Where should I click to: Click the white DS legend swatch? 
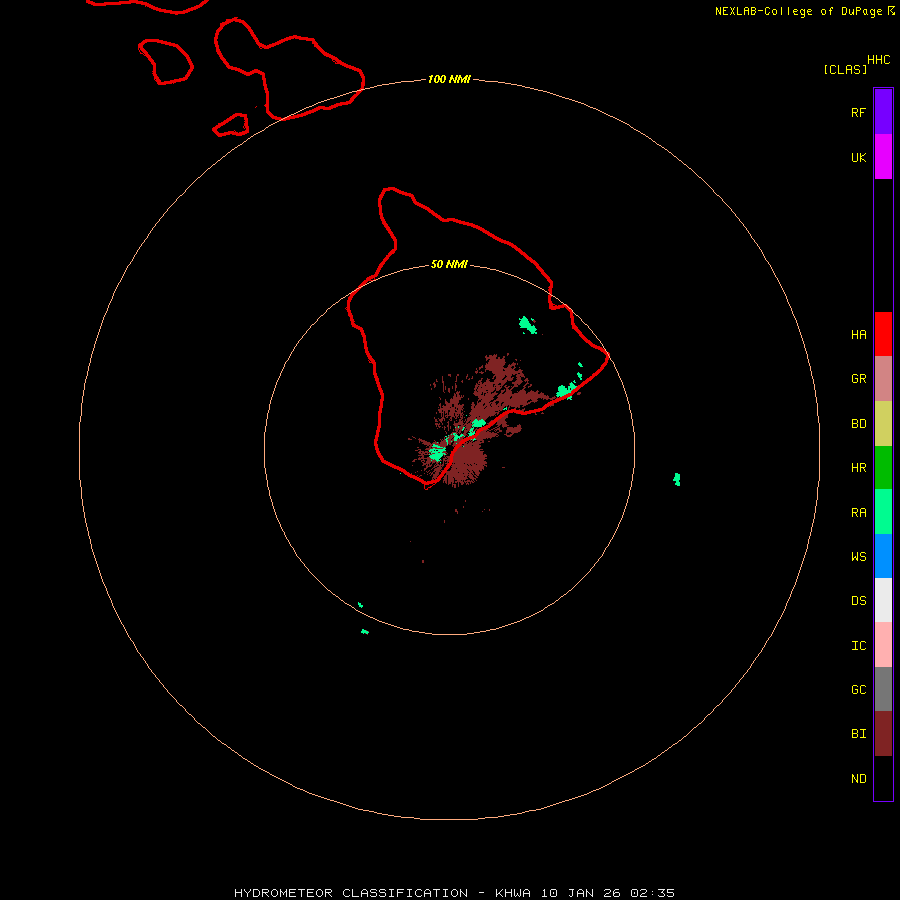(883, 600)
